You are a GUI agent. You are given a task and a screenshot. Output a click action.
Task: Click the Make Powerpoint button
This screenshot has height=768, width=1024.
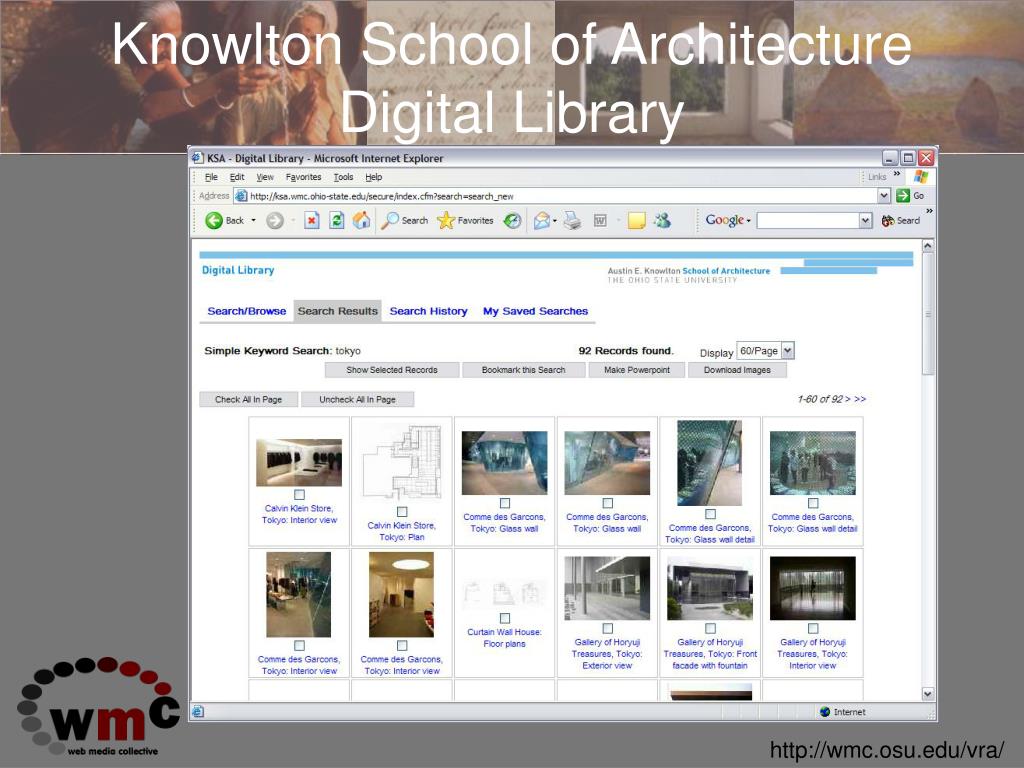coord(637,370)
